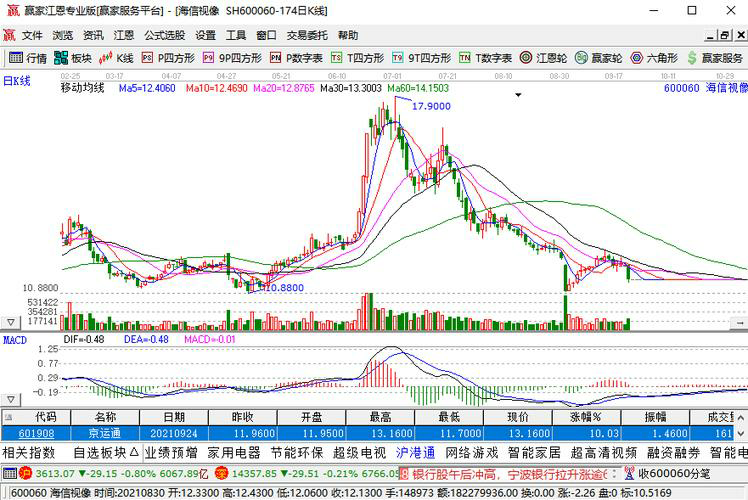Open the 帮助 menu

click(348, 35)
